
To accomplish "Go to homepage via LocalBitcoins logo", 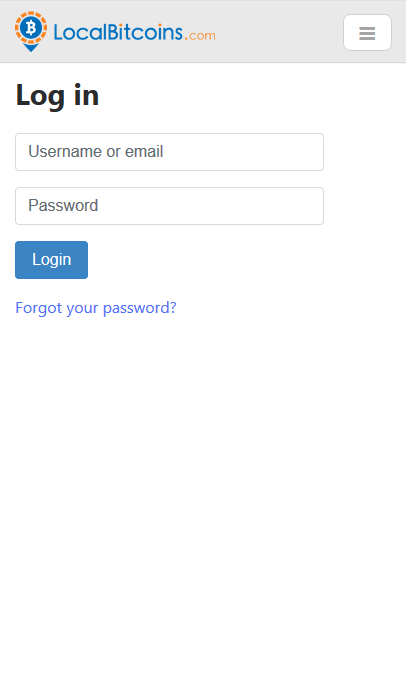I will coord(115,31).
